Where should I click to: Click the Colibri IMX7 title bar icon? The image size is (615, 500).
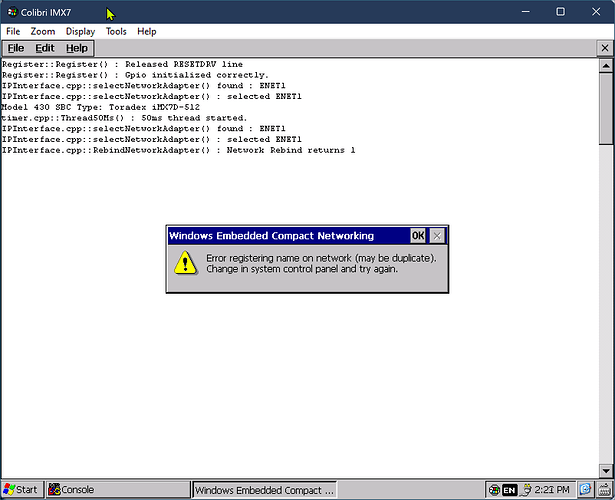[12, 12]
